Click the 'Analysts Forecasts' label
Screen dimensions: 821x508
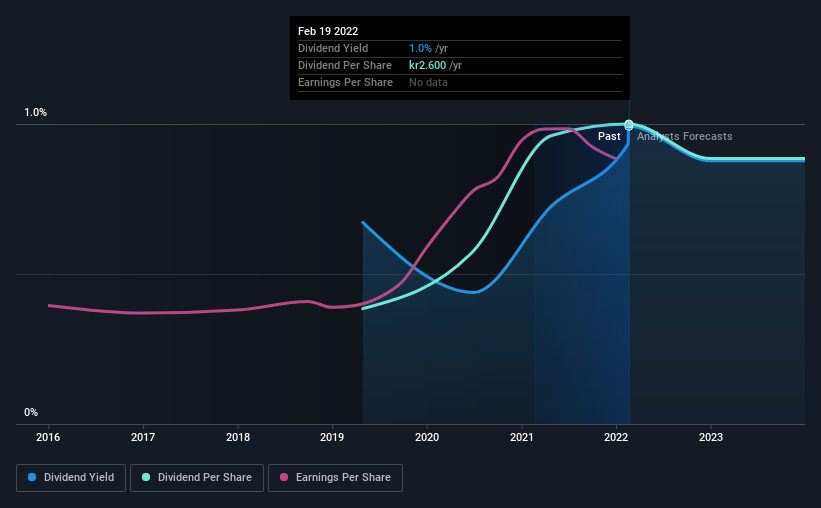point(684,136)
